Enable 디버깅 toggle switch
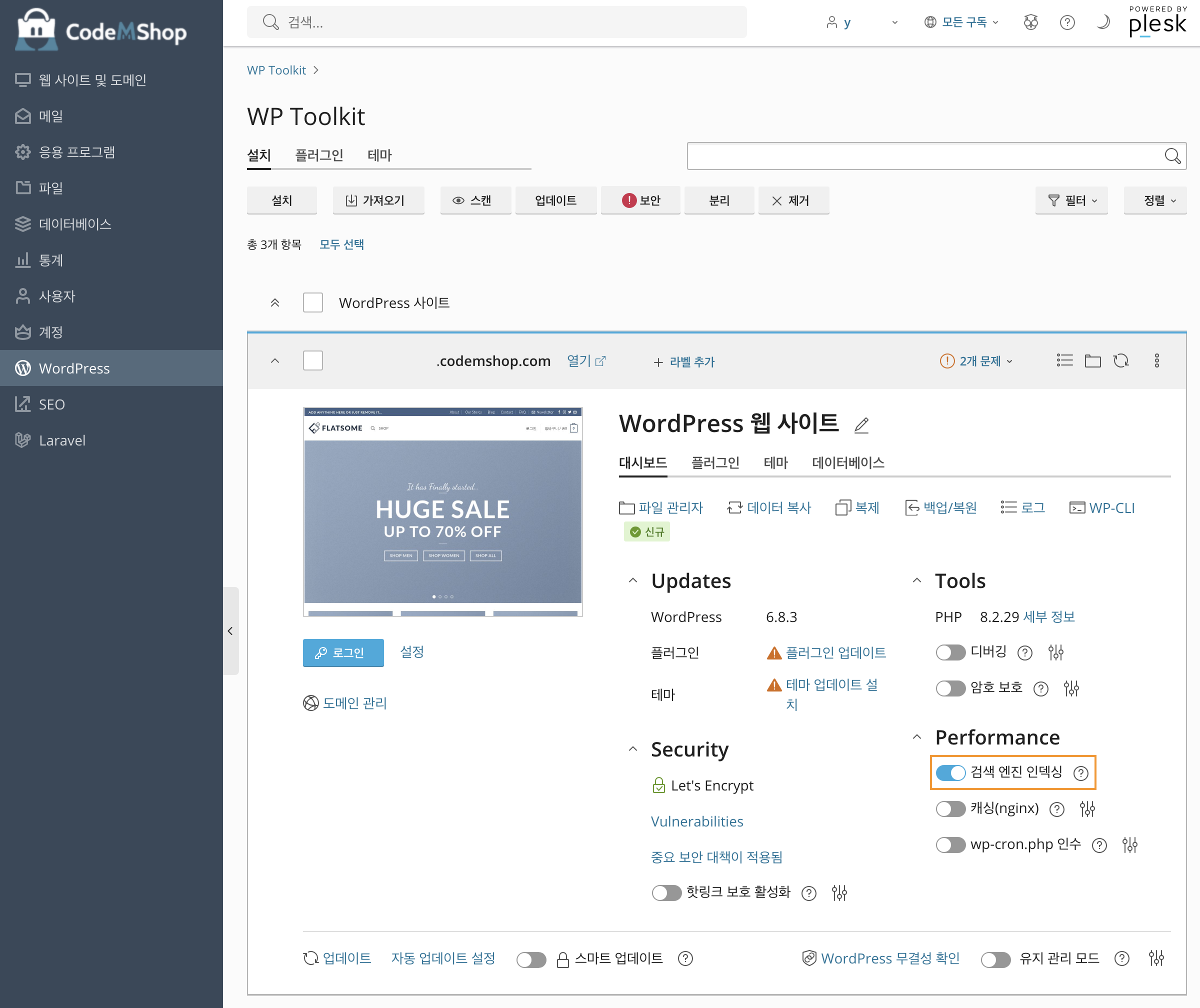The width and height of the screenshot is (1200, 1008). point(950,652)
